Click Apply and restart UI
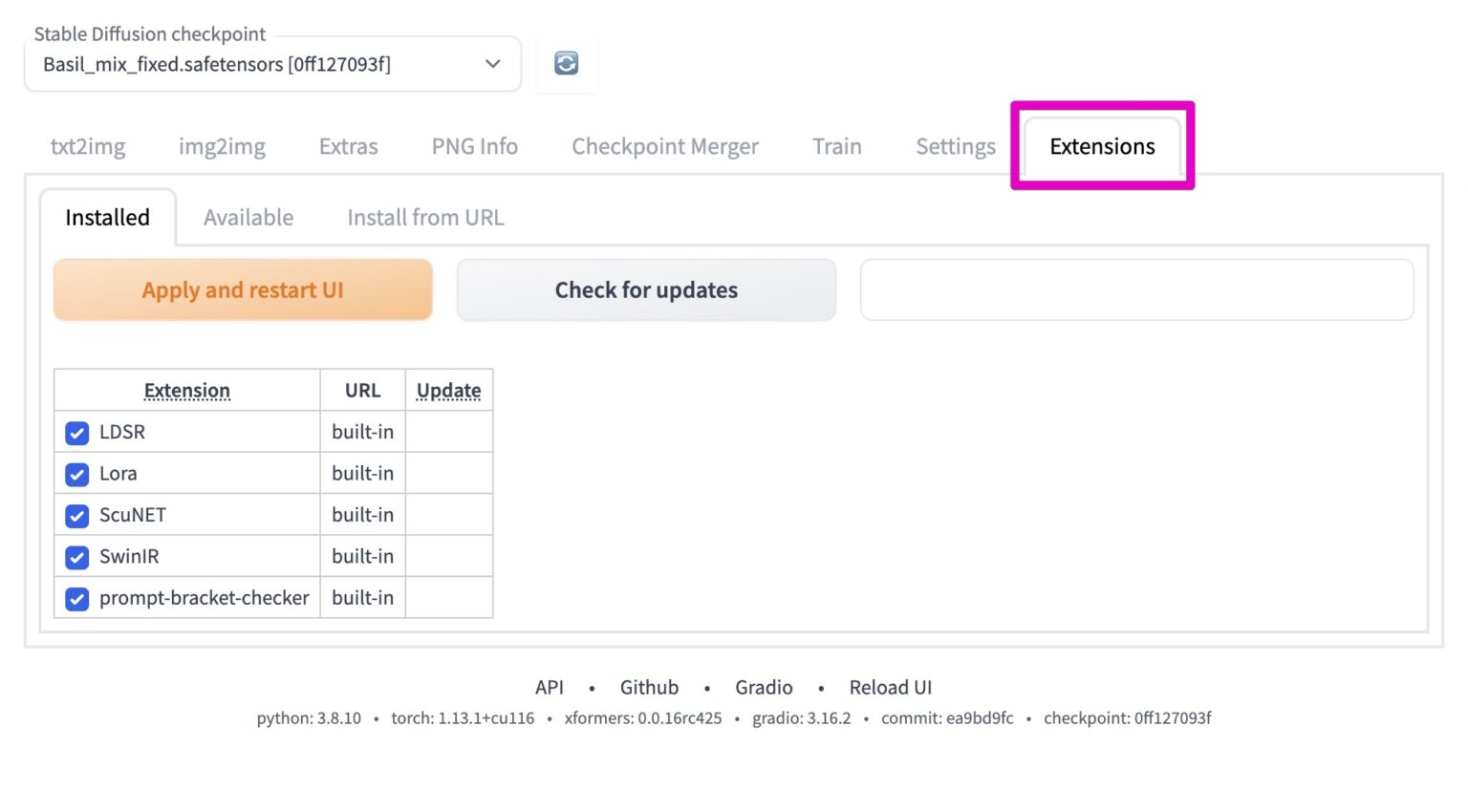1468x812 pixels. pyautogui.click(x=242, y=289)
